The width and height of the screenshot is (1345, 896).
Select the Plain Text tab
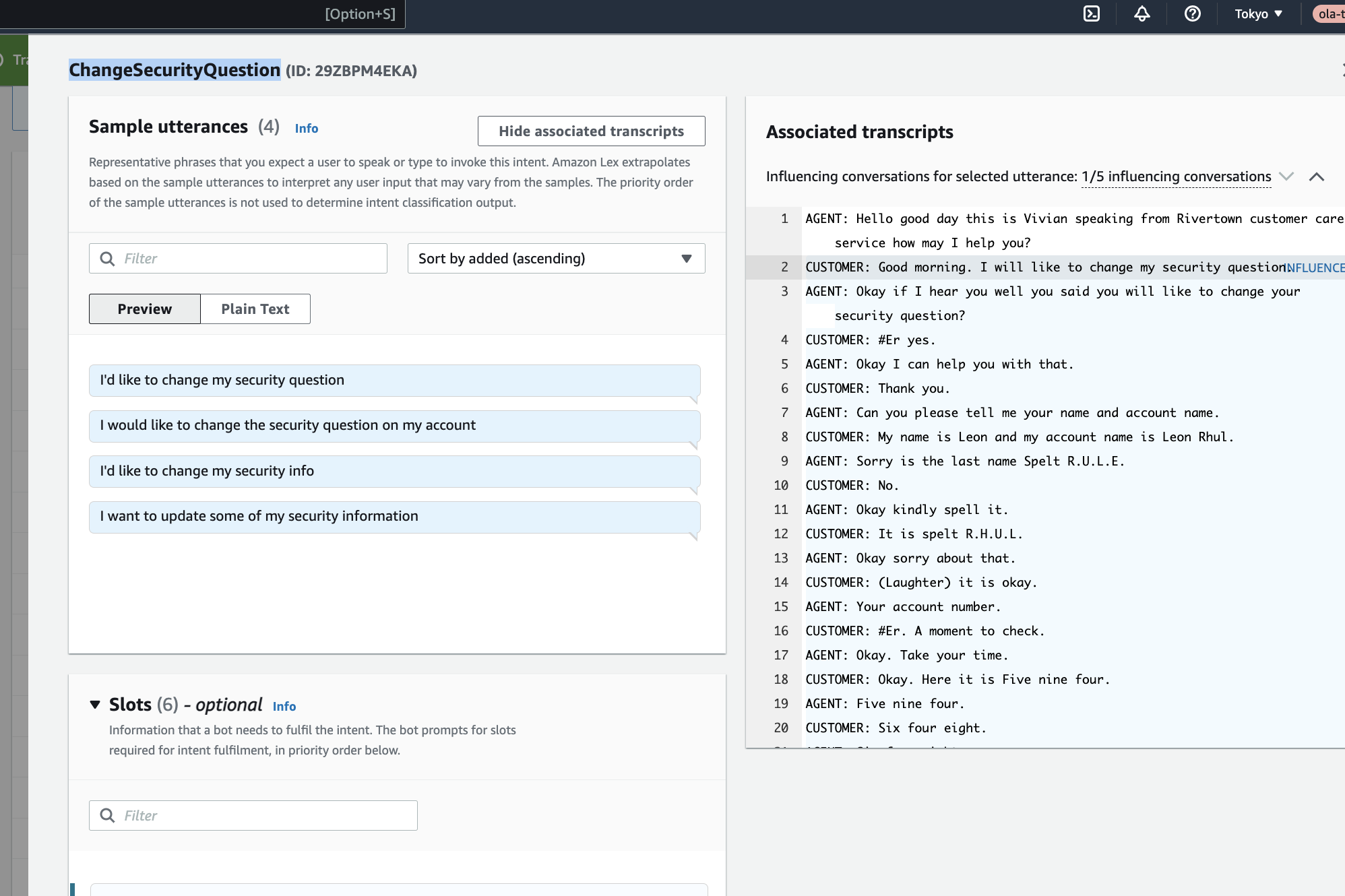(255, 309)
